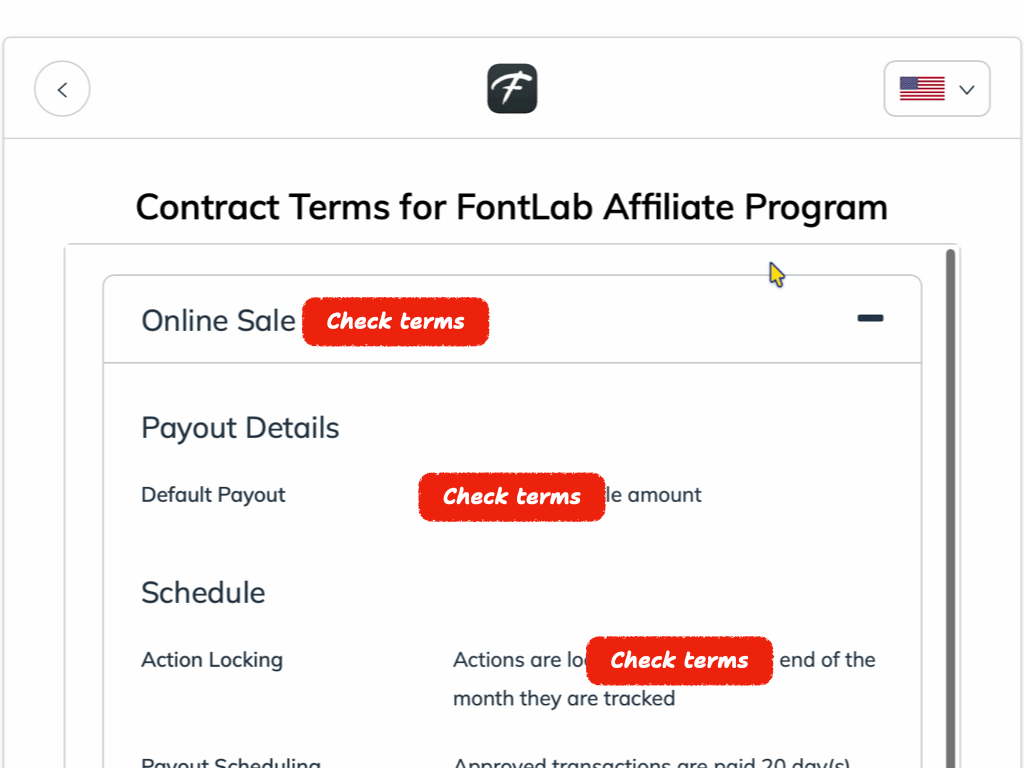Click Check terms in the Action Locking row
The height and width of the screenshot is (768, 1024).
point(679,660)
